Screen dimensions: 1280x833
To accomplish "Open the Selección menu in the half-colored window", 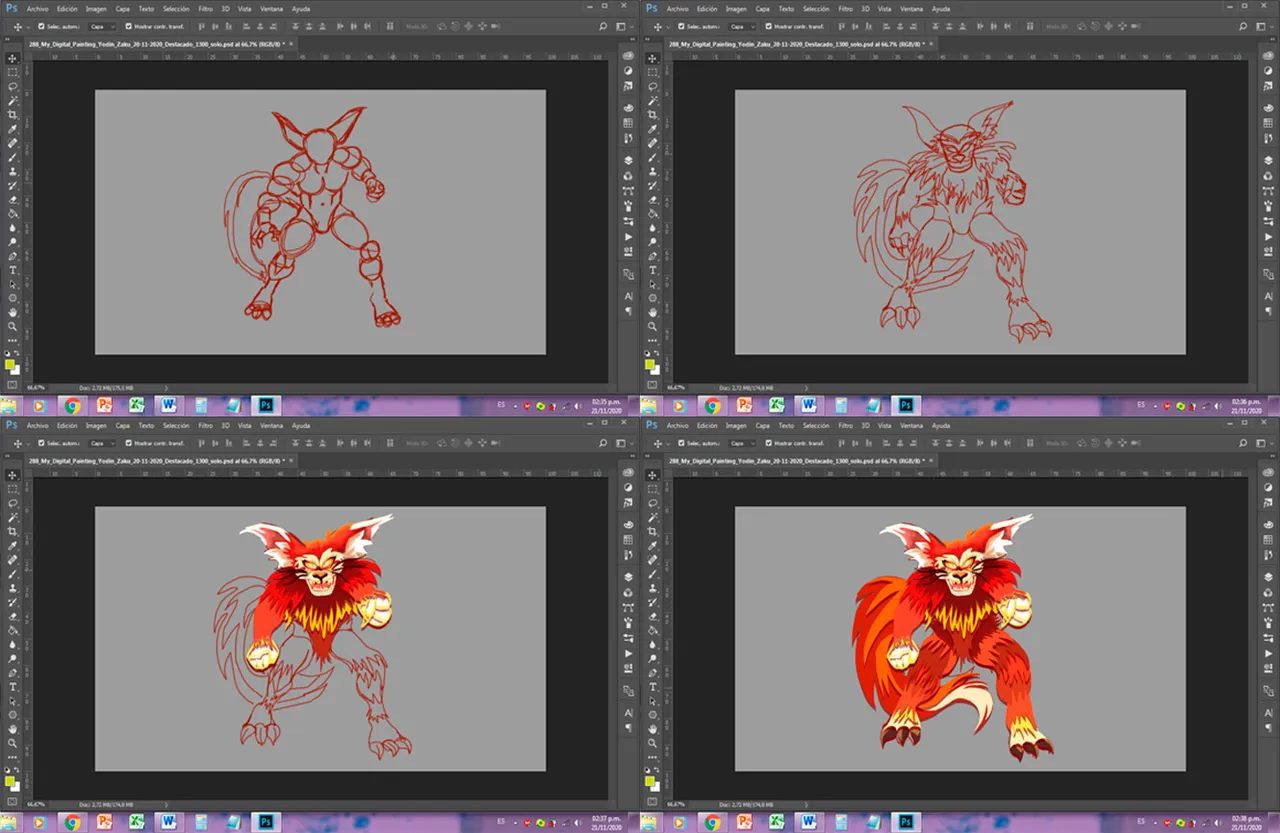I will point(176,426).
